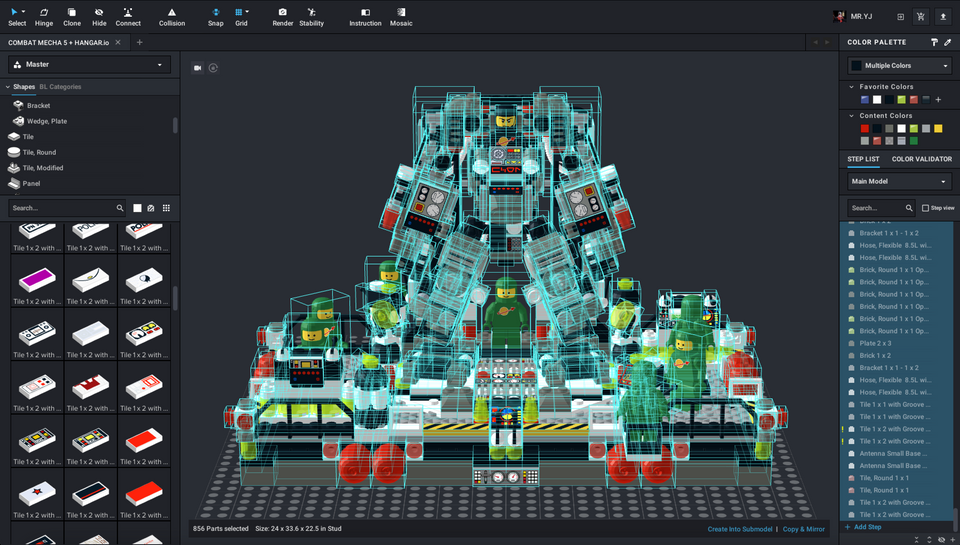Collapse the Favorite Colors section

[x=851, y=87]
